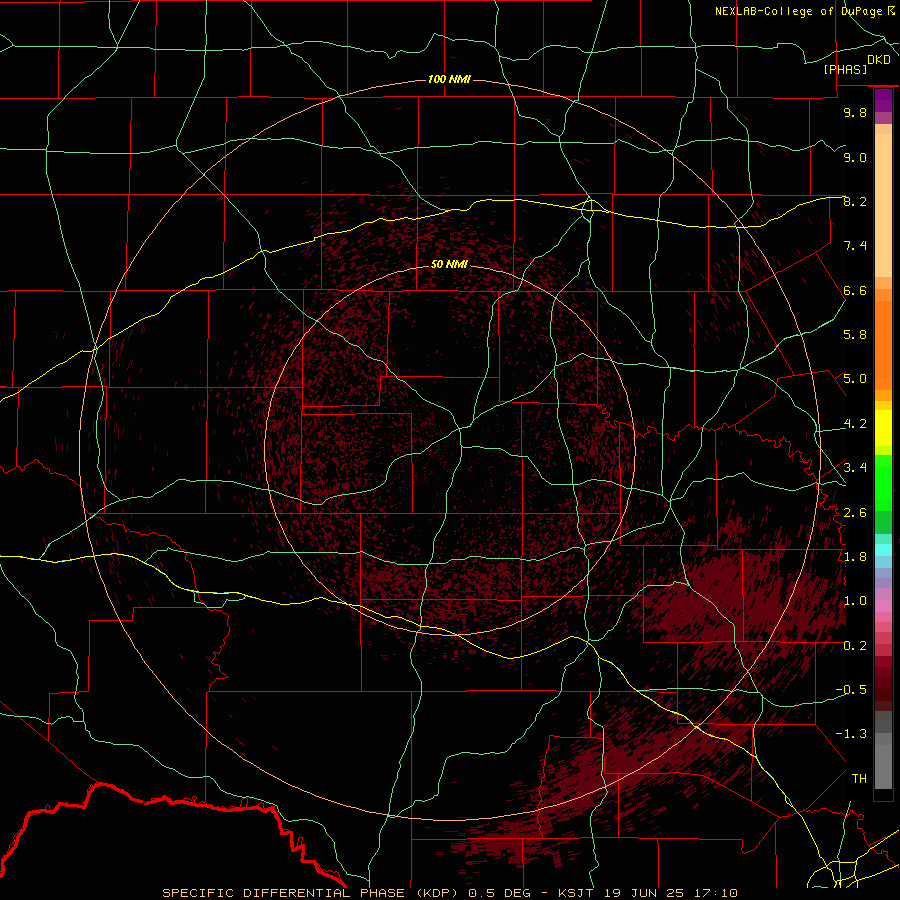Click the bright green band of the color scale

point(883,482)
